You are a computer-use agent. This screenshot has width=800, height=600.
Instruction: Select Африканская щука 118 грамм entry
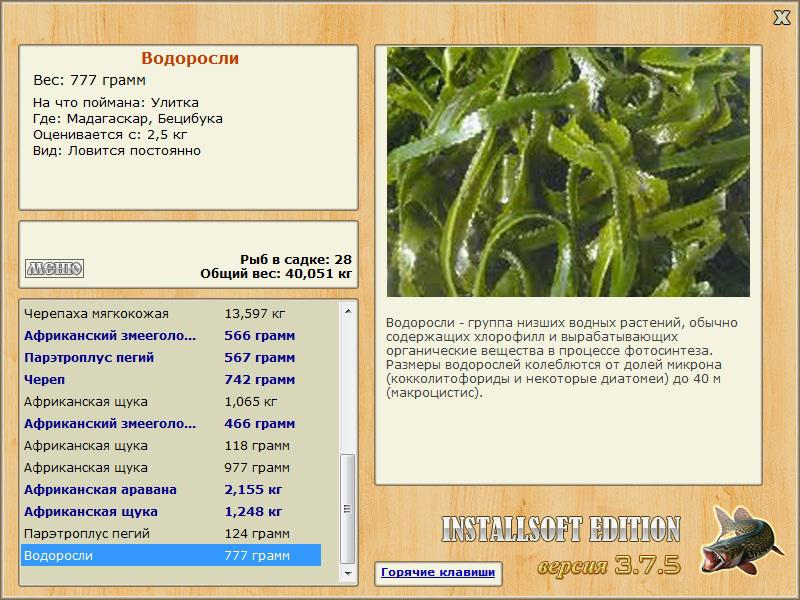171,445
